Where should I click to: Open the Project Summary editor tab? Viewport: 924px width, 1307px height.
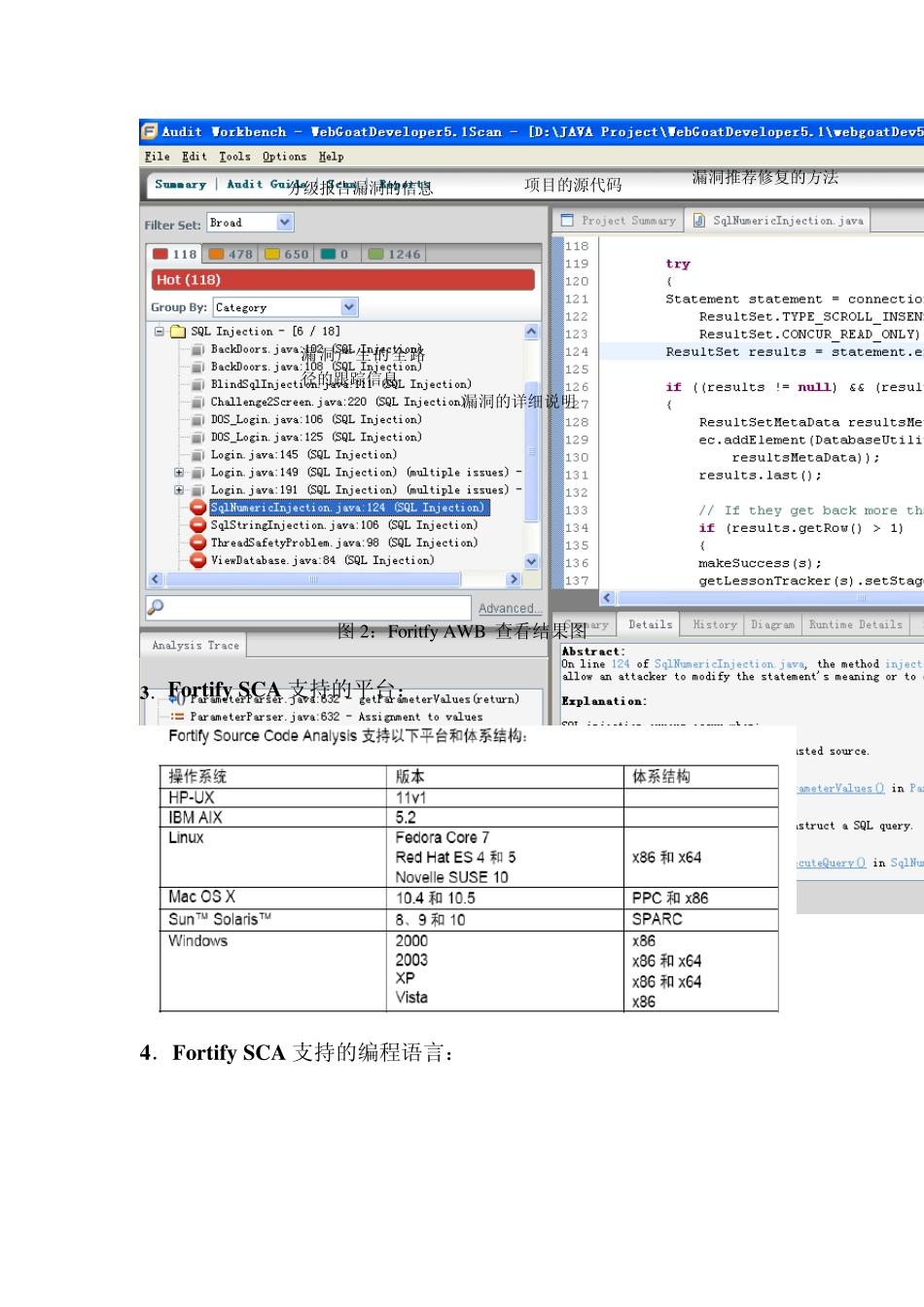[x=619, y=221]
